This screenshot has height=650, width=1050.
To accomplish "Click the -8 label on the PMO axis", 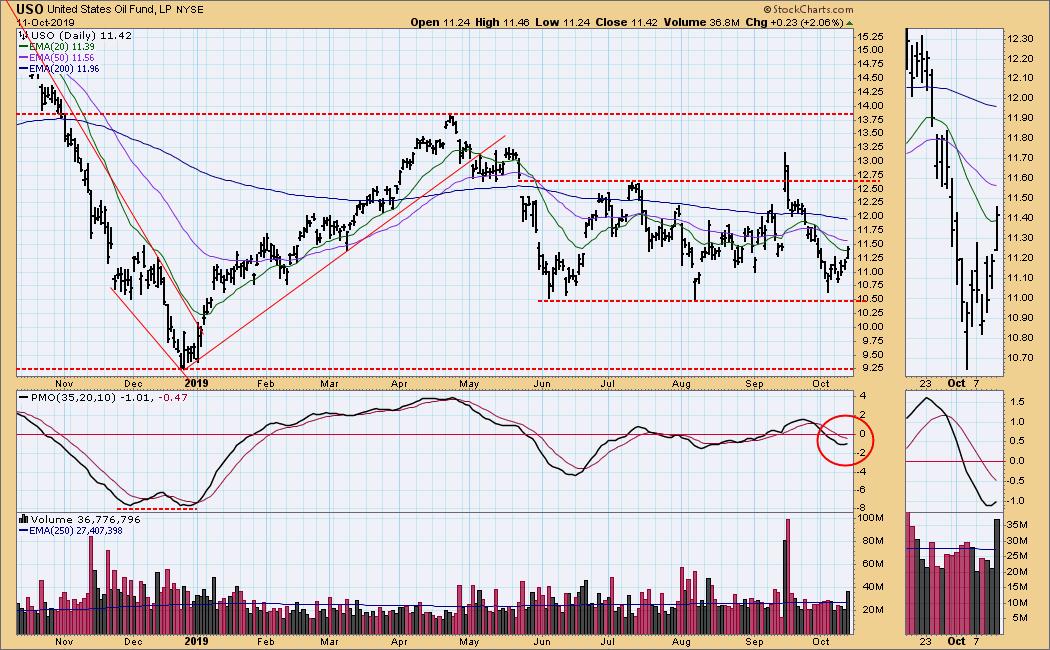I will (x=863, y=508).
